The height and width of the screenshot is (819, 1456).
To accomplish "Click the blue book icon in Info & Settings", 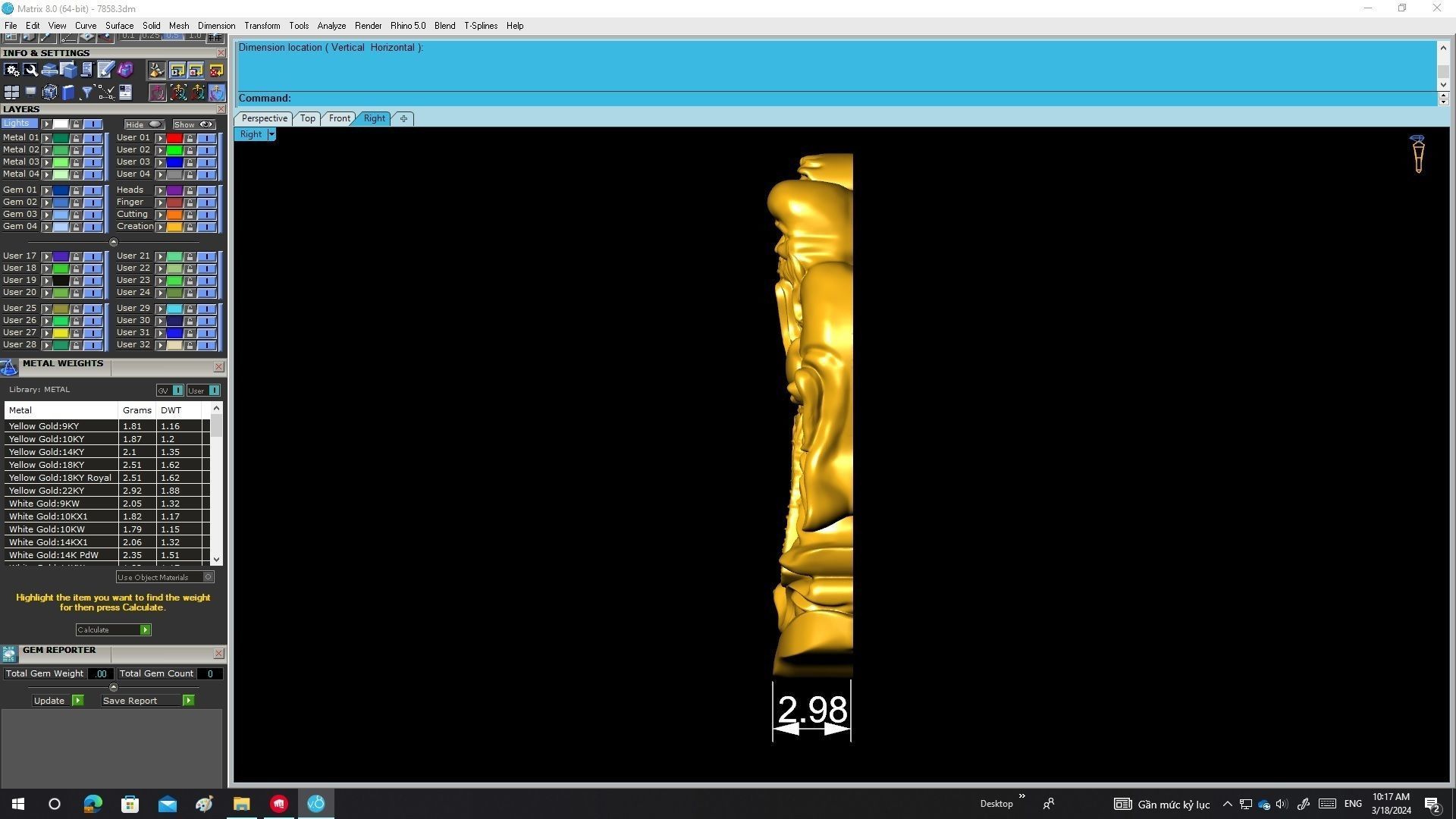I will 68,93.
